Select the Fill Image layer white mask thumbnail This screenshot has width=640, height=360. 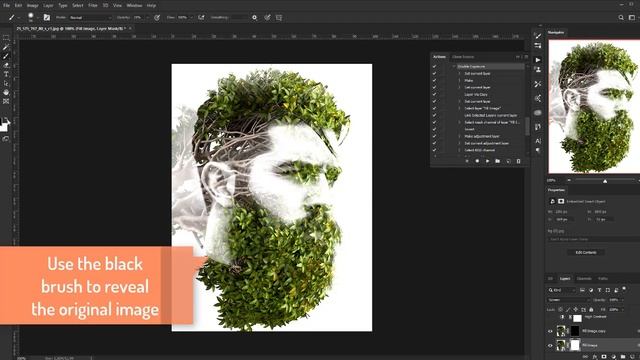click(575, 345)
